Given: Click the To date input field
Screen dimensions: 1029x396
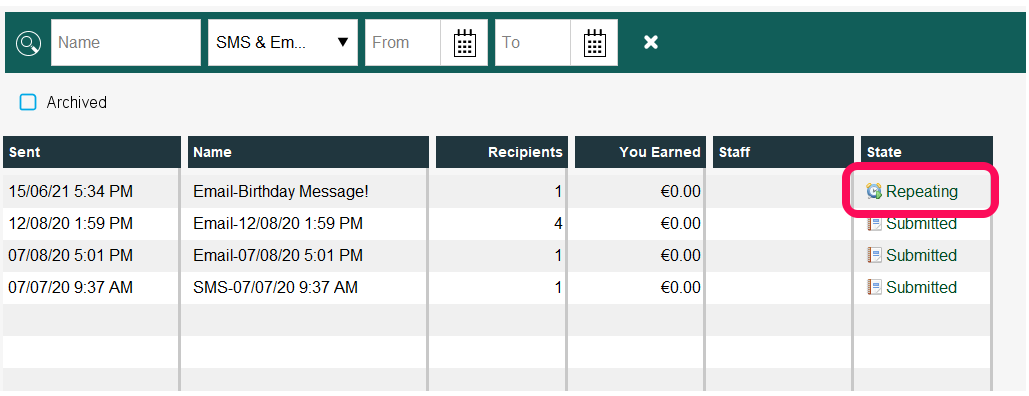Looking at the screenshot, I should pos(532,43).
